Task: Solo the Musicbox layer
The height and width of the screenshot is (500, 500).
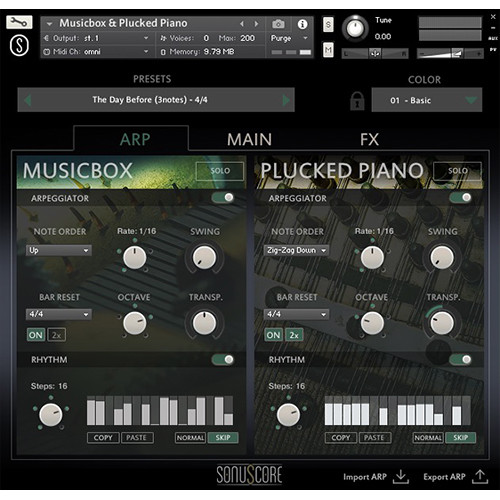Action: click(x=220, y=171)
